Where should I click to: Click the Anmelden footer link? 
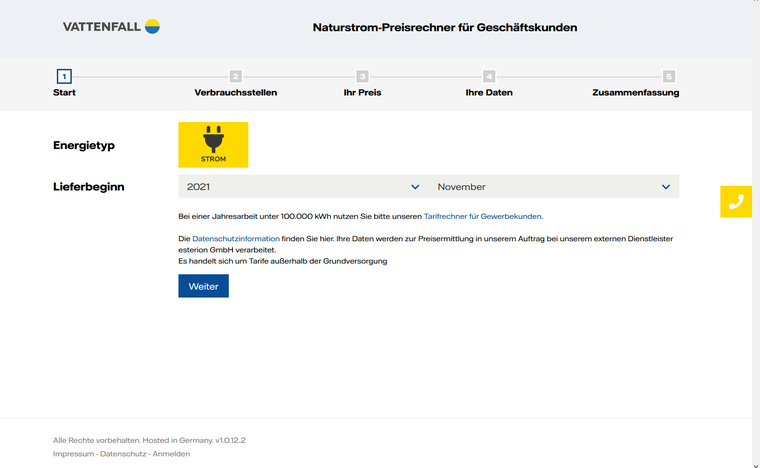point(171,454)
